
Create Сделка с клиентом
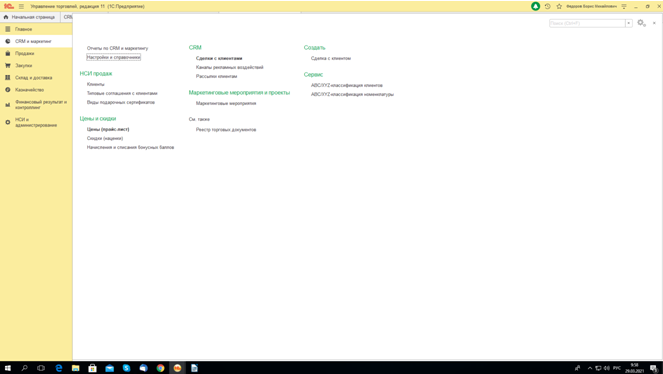[331, 58]
